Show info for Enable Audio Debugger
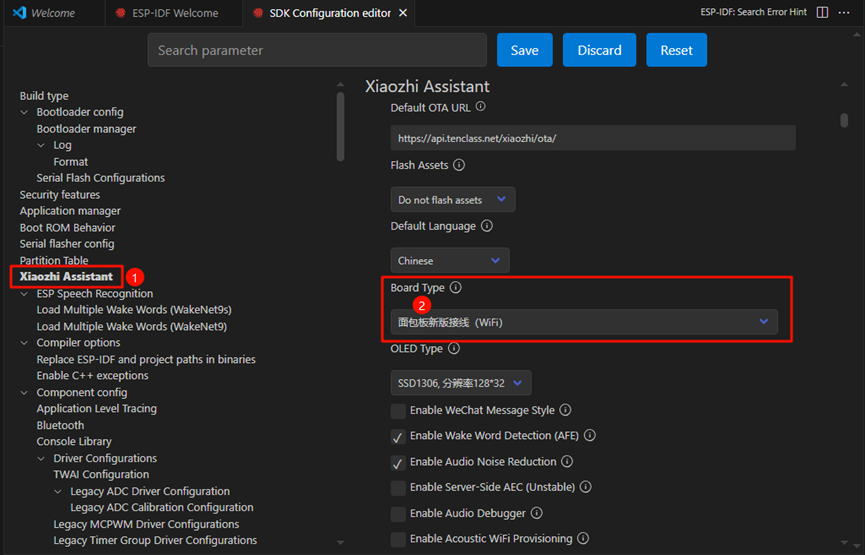Image resolution: width=865 pixels, height=555 pixels. click(536, 513)
